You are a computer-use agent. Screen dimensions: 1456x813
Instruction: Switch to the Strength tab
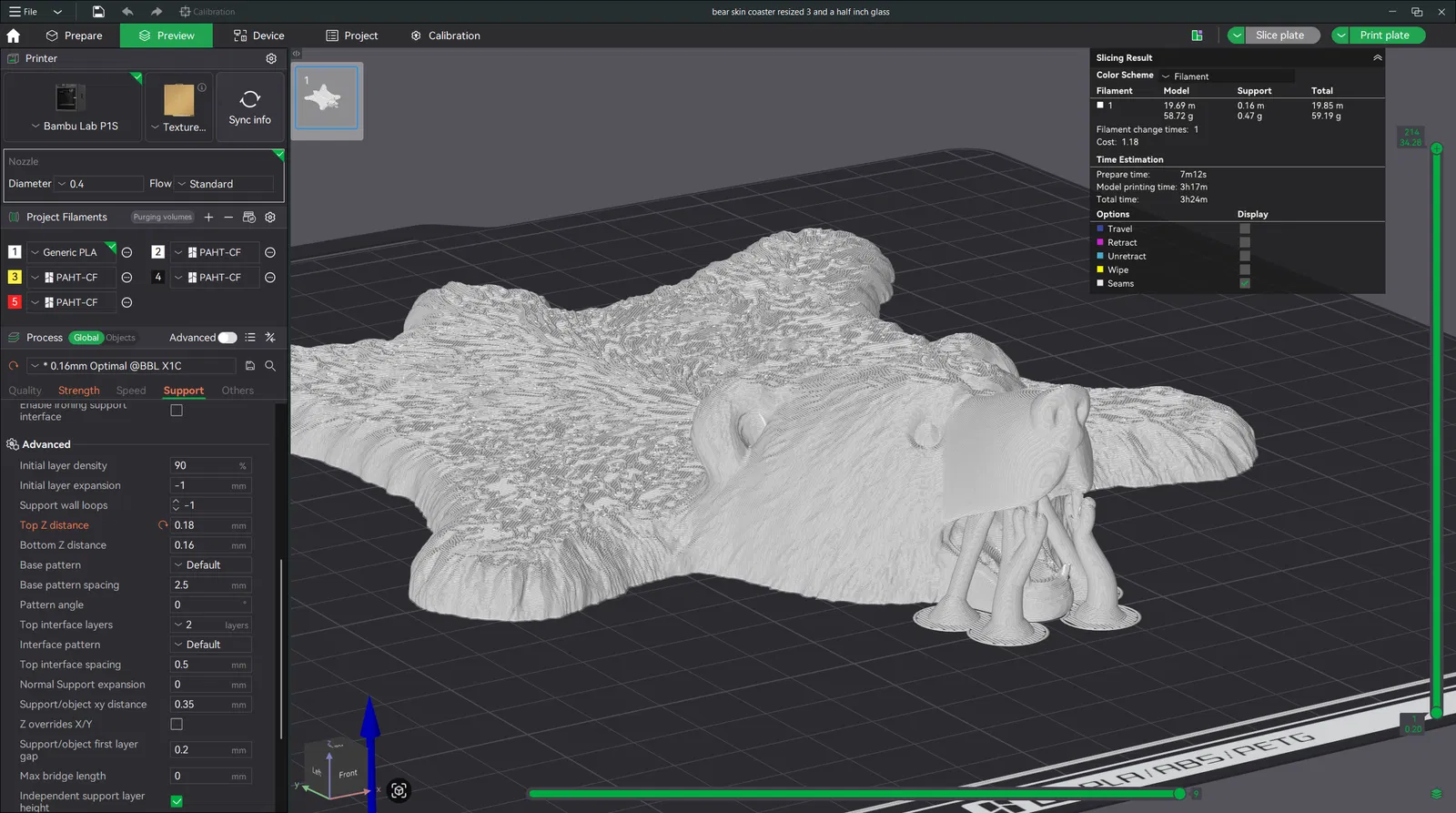79,391
